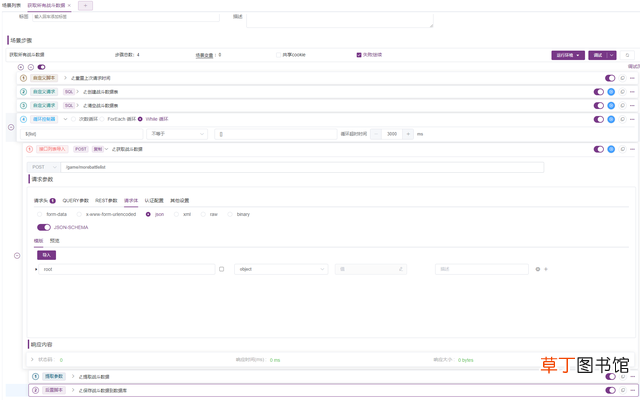The height and width of the screenshot is (400, 640).
Task: Expand step 1 自定义脚本 chevron
Action: pyautogui.click(x=65, y=78)
